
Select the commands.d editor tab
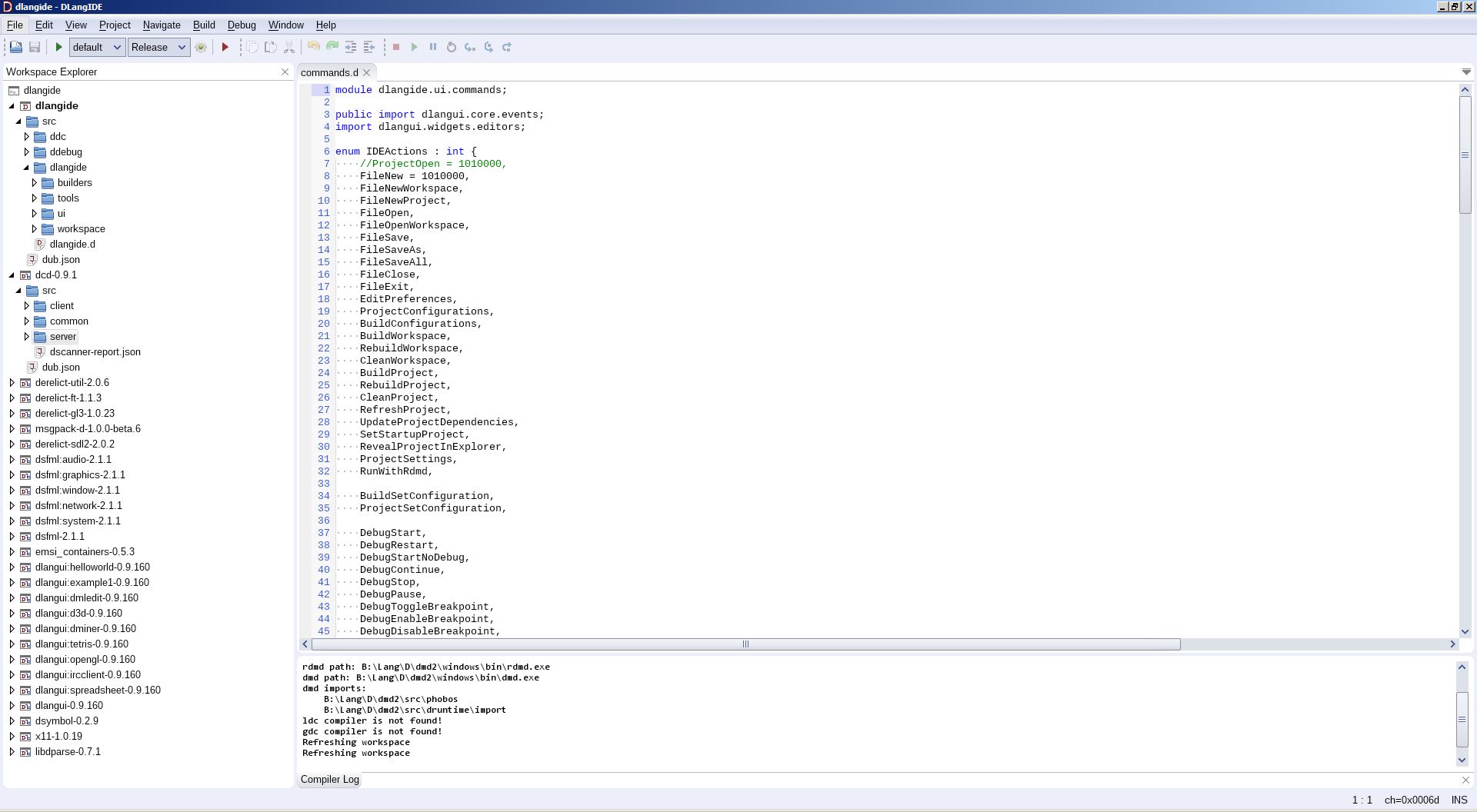(x=329, y=72)
